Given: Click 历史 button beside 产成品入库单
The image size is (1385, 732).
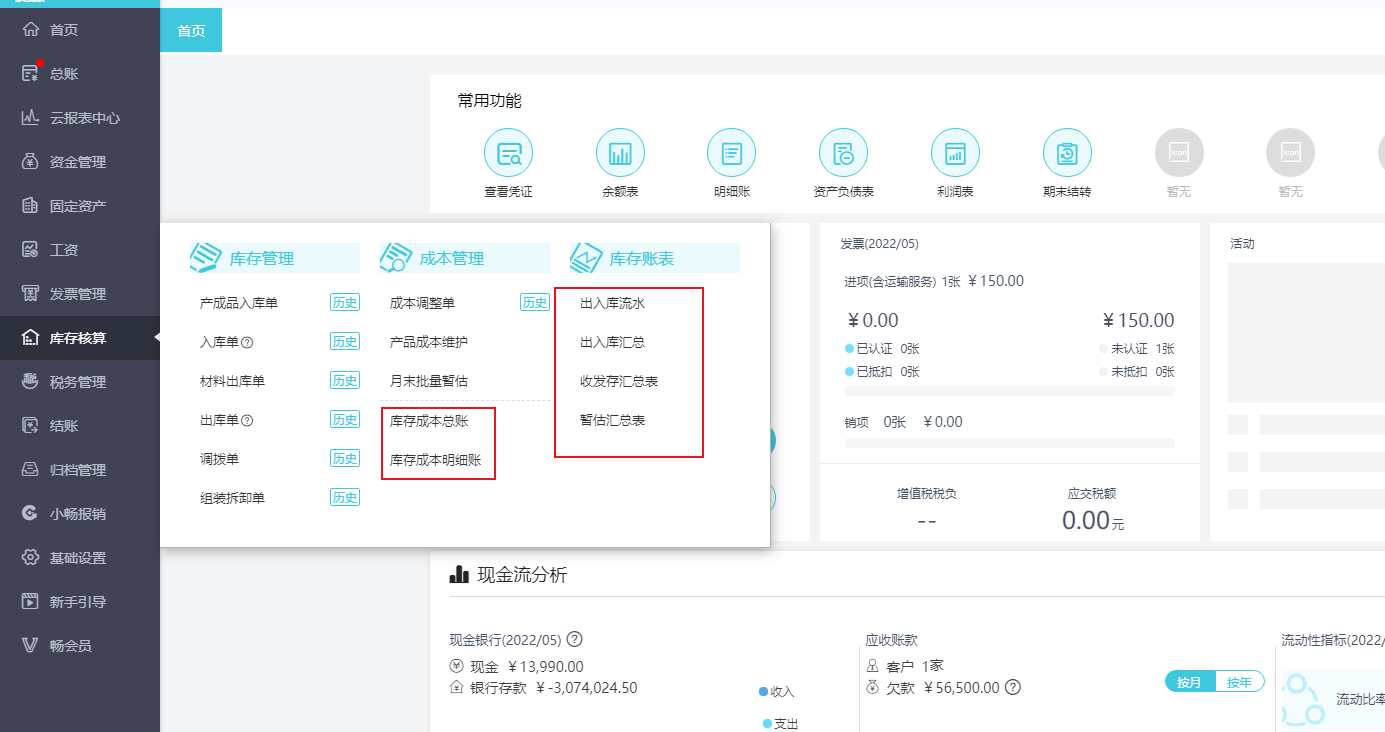Looking at the screenshot, I should coord(344,303).
